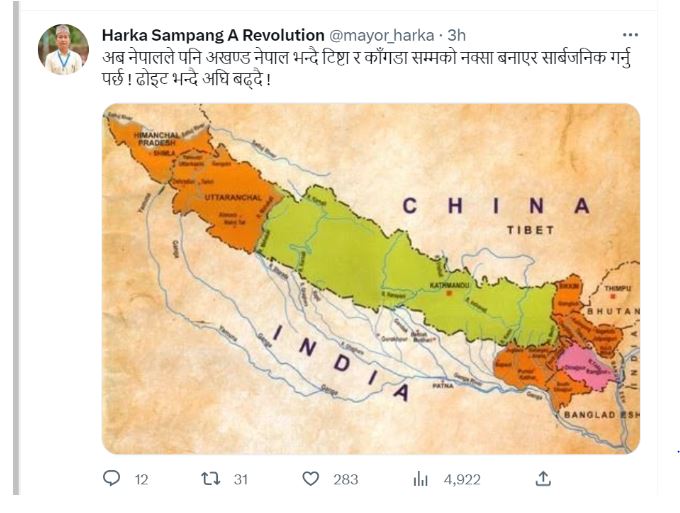Click the 4,922 views count

(462, 480)
